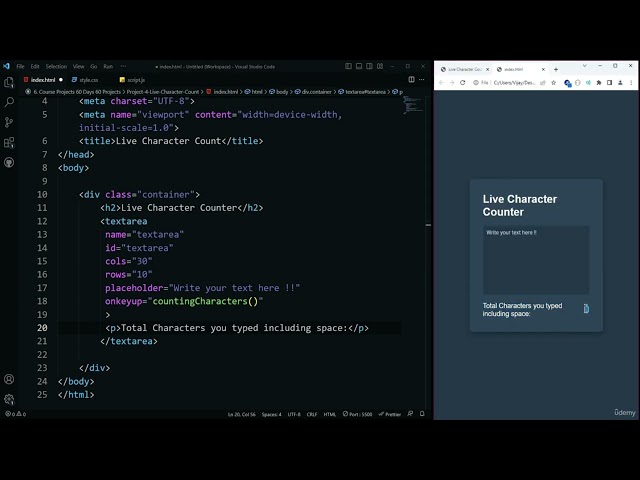Change encoding via UTF-8 status item
The image size is (640, 480).
coord(294,414)
